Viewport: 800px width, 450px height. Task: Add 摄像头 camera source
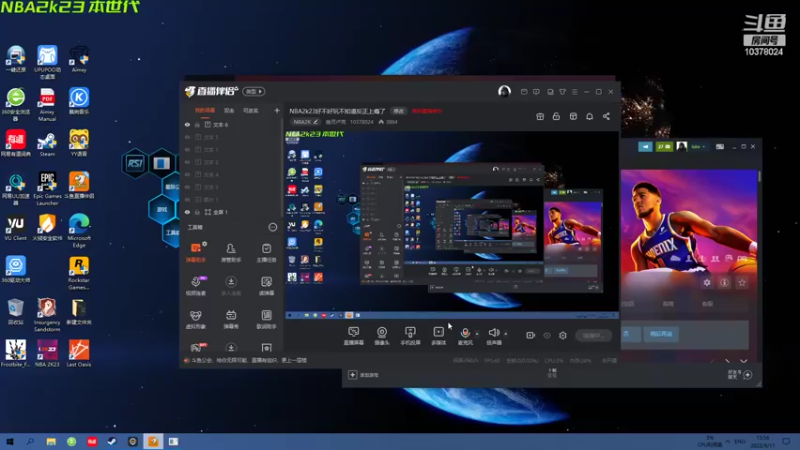382,336
